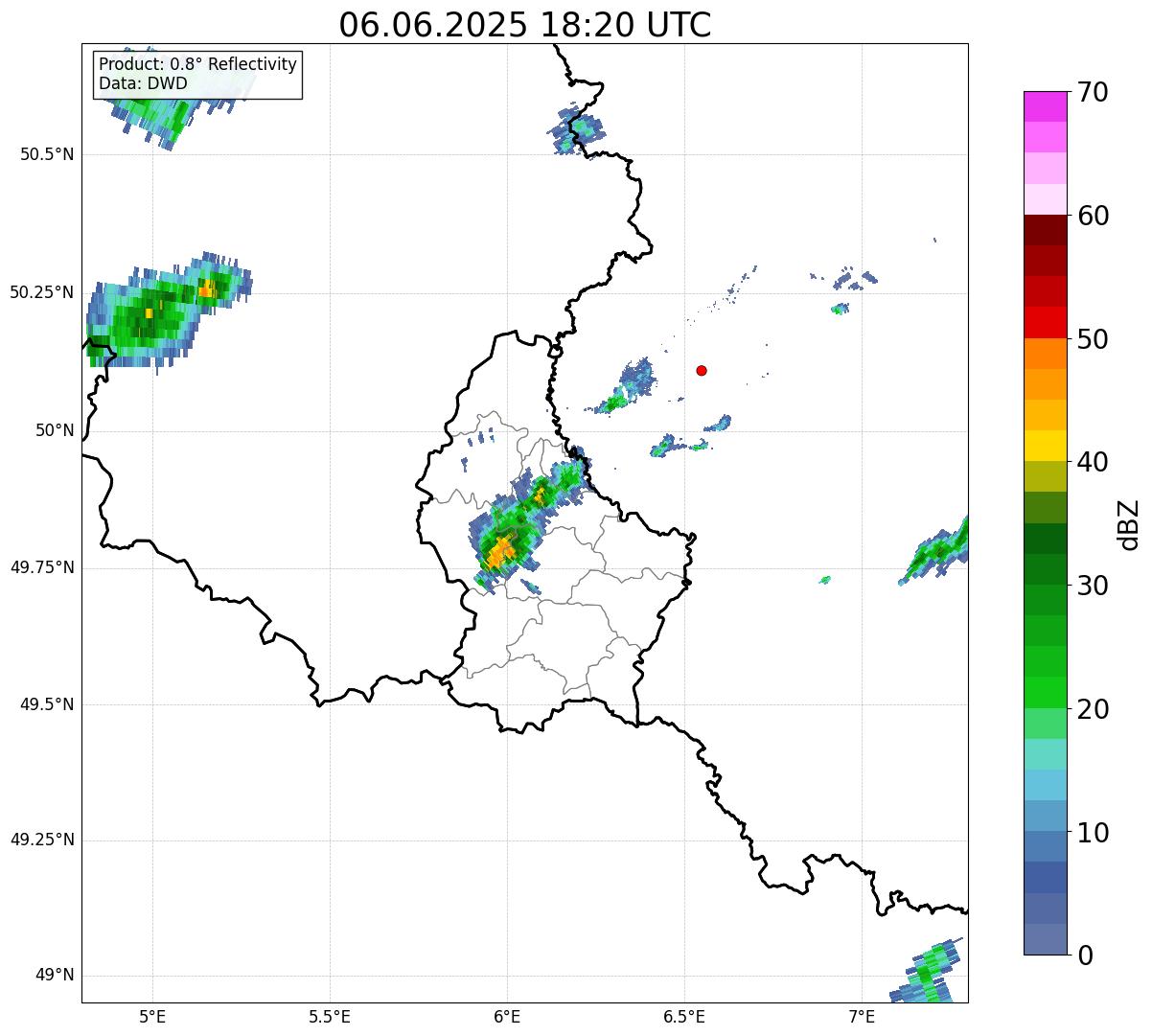Pick the darkest maroon segment just below 60

(x=1045, y=230)
